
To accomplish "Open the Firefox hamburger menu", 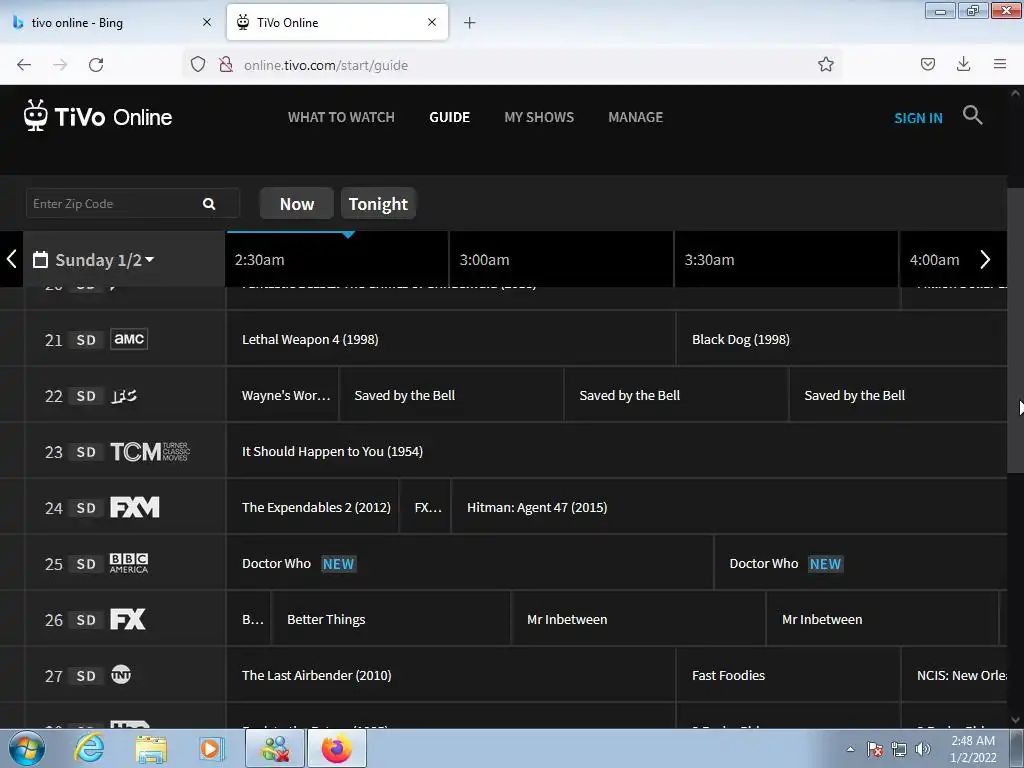I will [1000, 64].
